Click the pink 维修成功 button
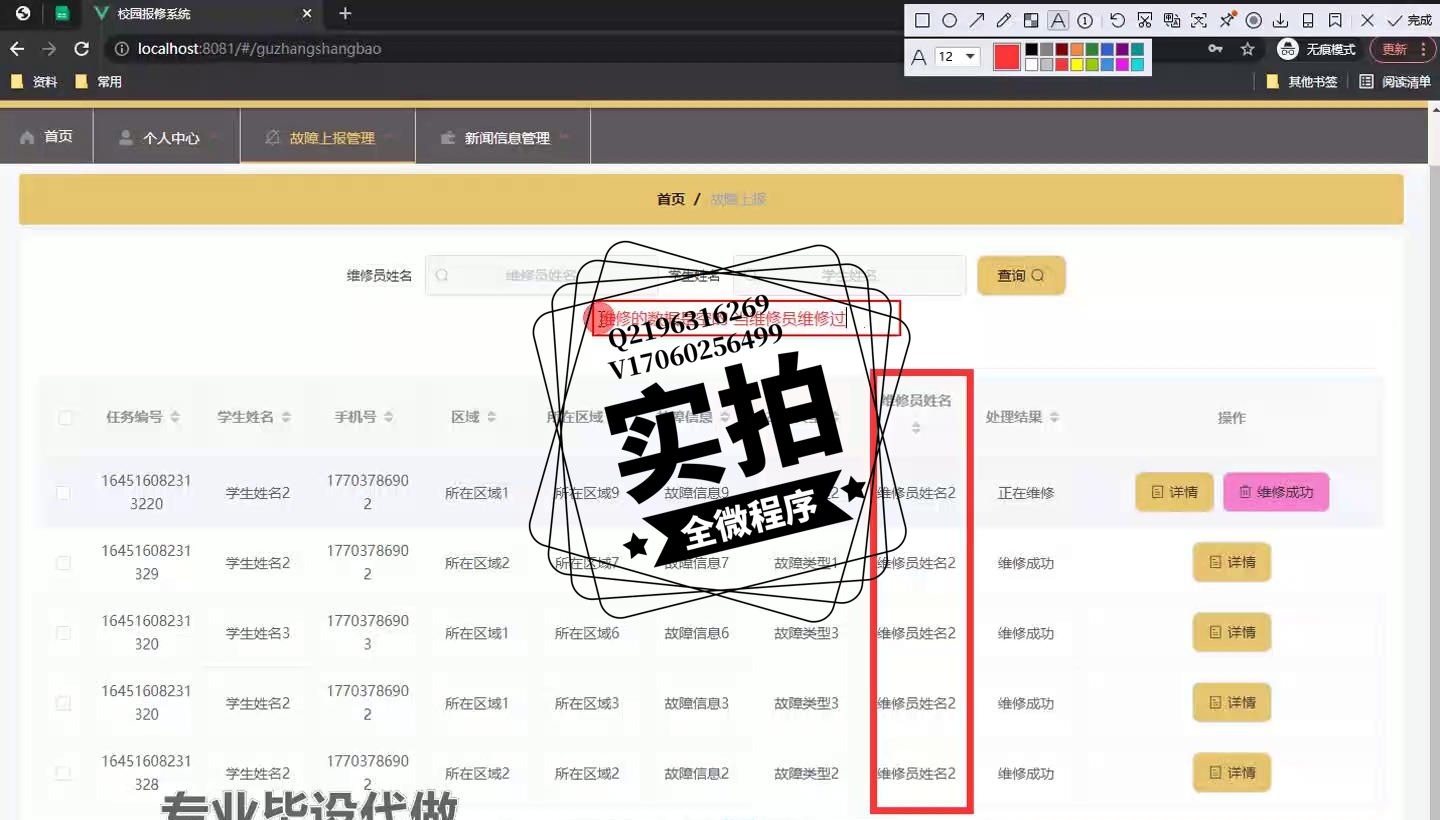 [x=1276, y=492]
